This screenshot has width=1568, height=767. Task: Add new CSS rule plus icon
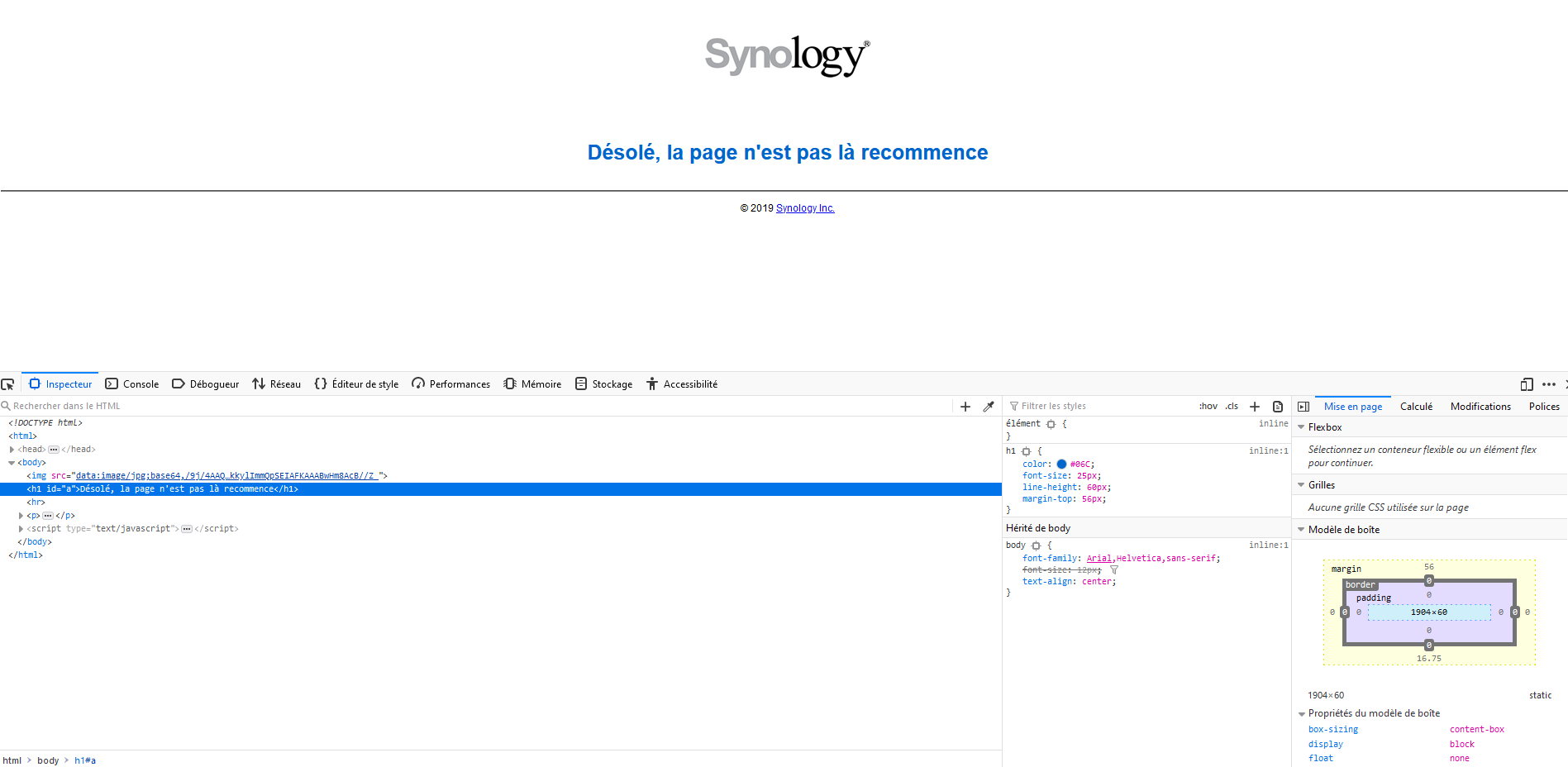tap(1255, 407)
